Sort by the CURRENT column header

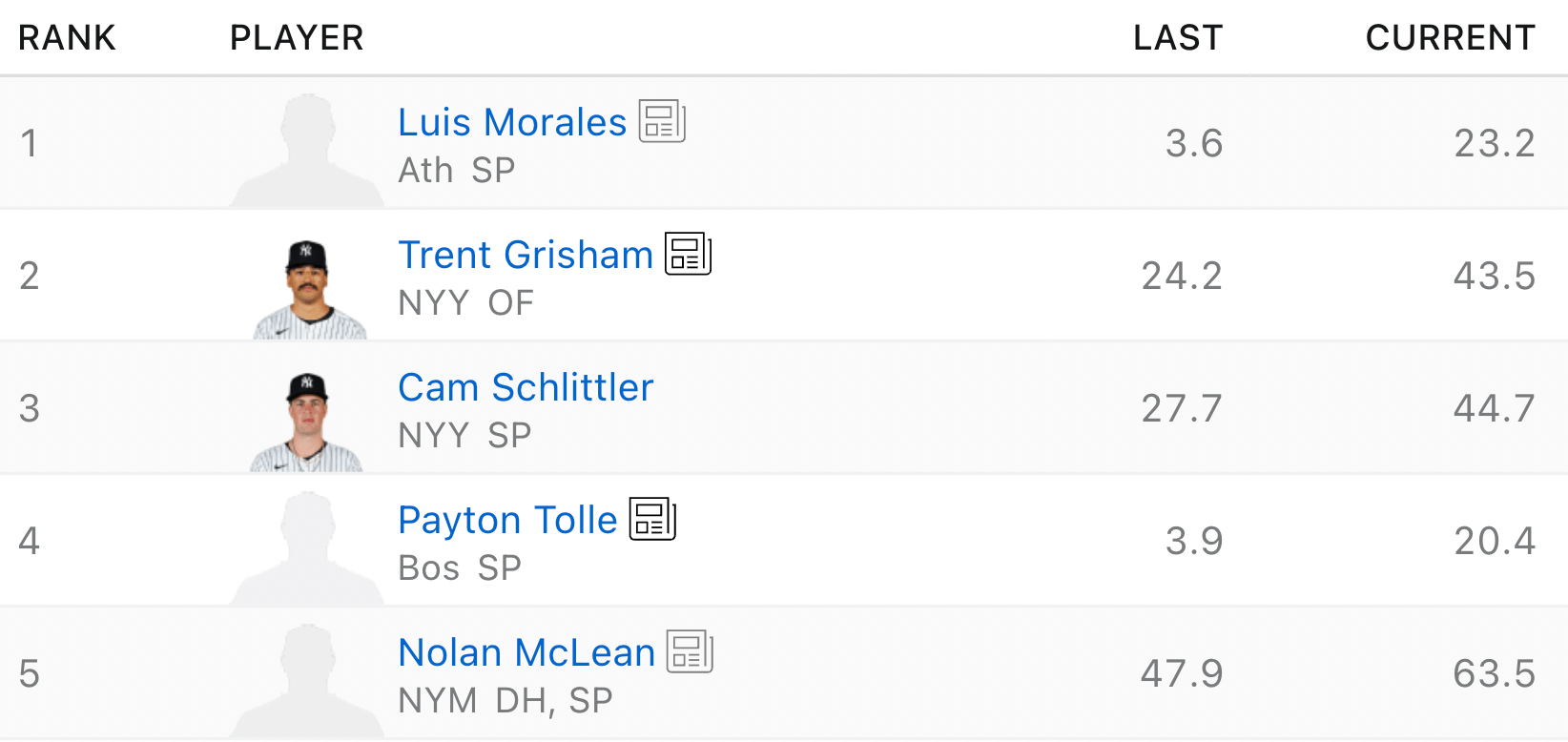[1450, 38]
